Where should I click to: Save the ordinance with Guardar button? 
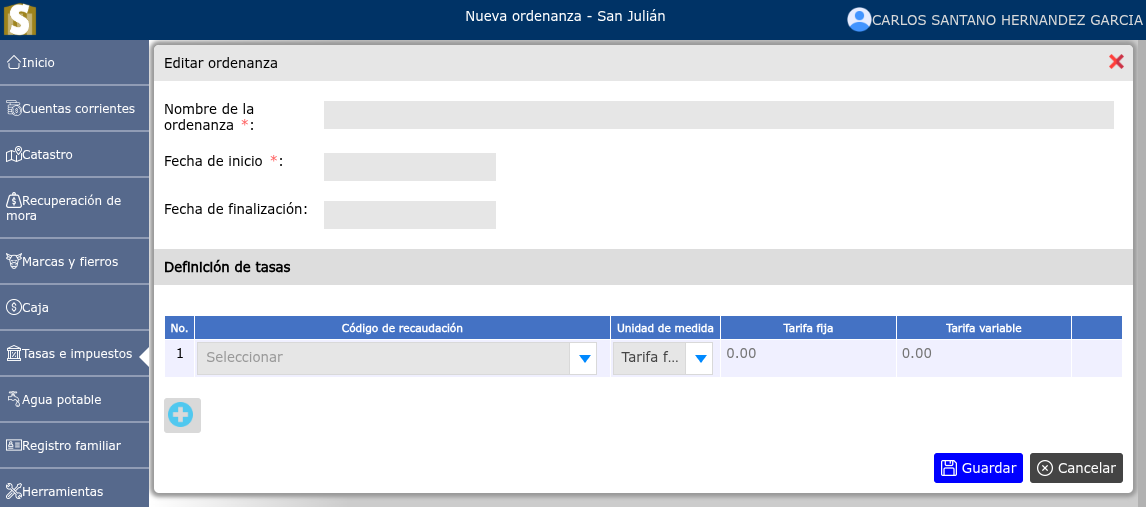[x=978, y=468]
